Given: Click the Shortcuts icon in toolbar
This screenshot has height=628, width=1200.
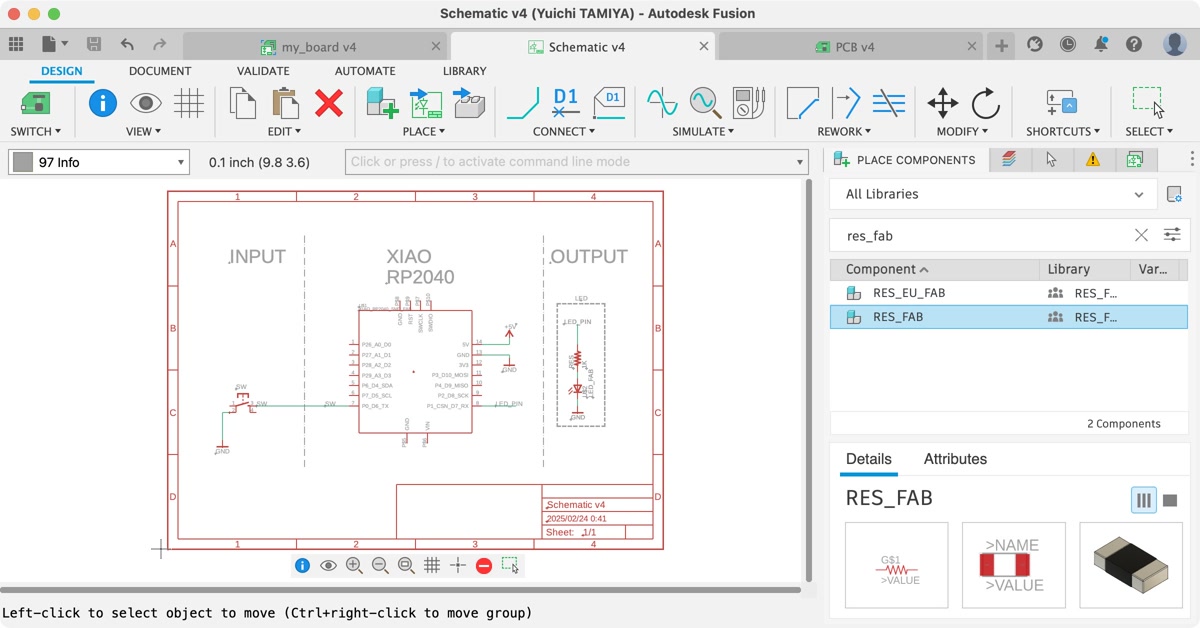Looking at the screenshot, I should pyautogui.click(x=1061, y=103).
